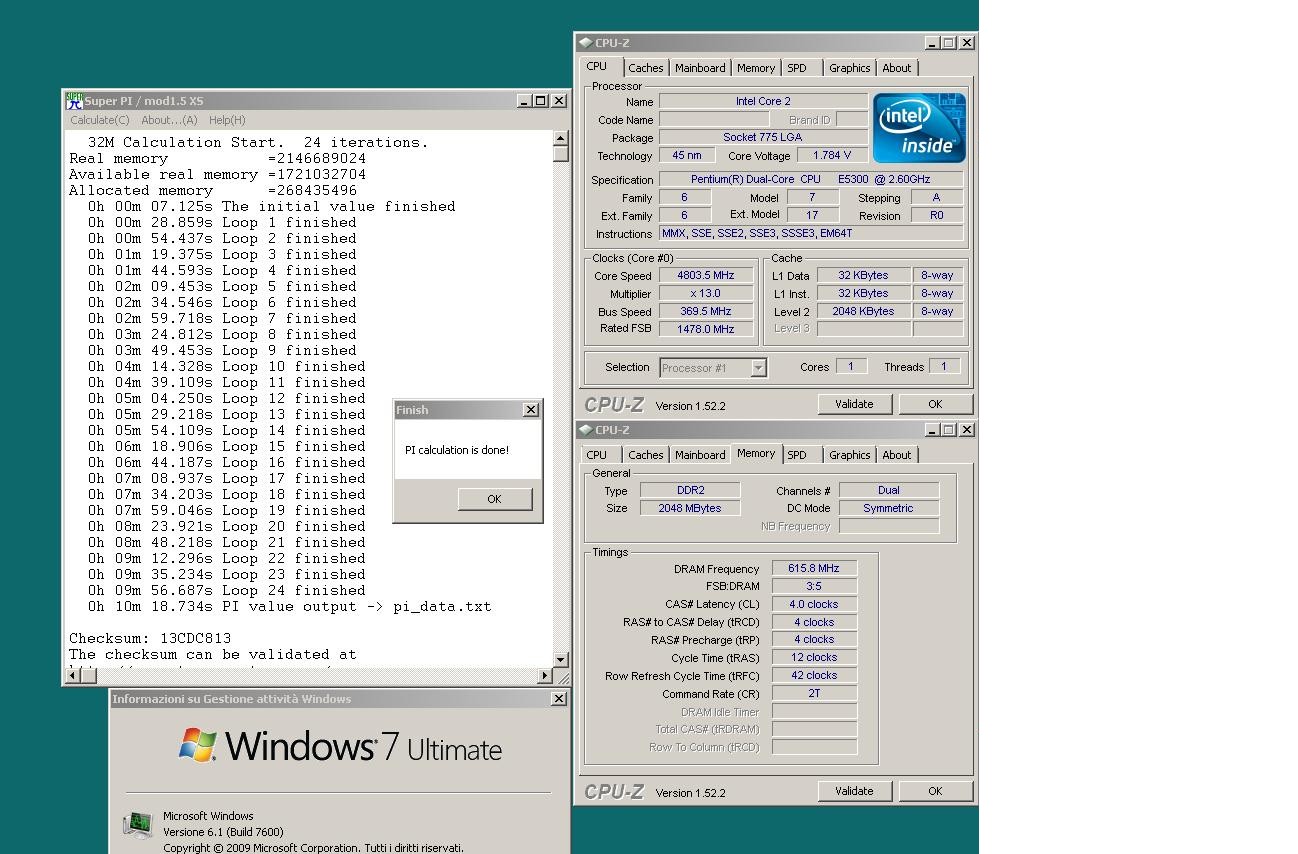Click the Technology value 45 nm
Screen dimensions: 1298x854
[x=686, y=156]
